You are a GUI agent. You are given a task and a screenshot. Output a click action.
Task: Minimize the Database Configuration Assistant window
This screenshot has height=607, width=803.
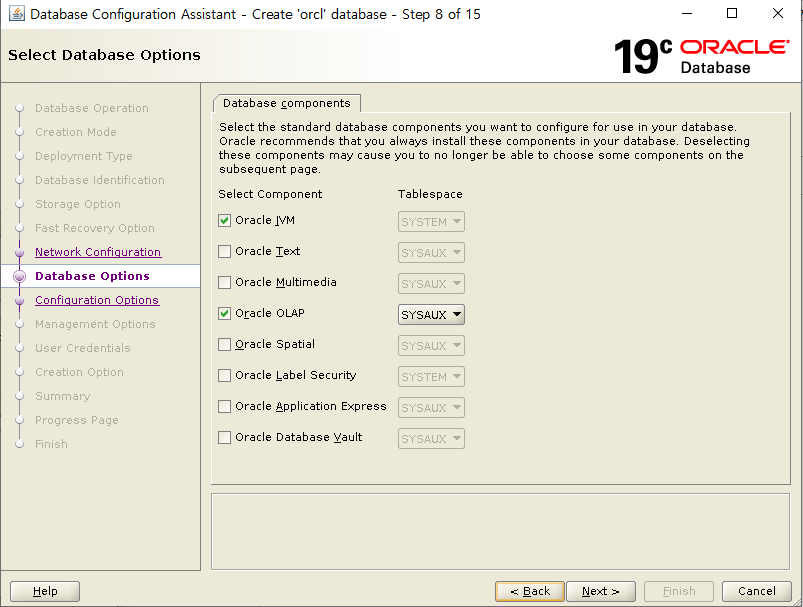tap(687, 14)
